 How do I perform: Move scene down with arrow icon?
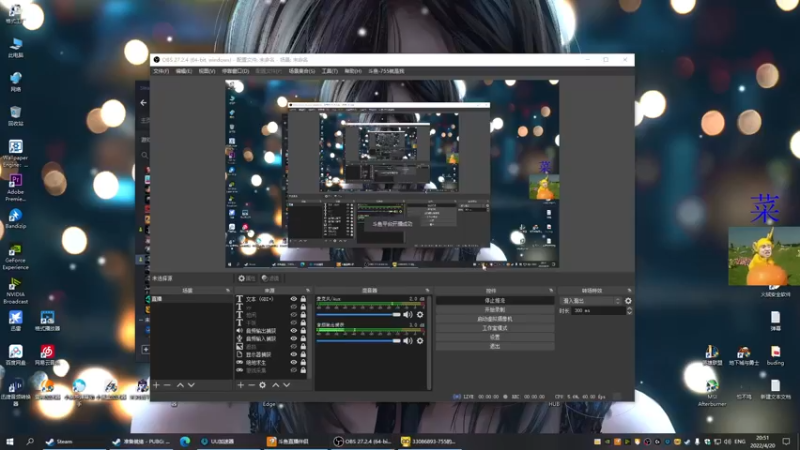coord(191,385)
